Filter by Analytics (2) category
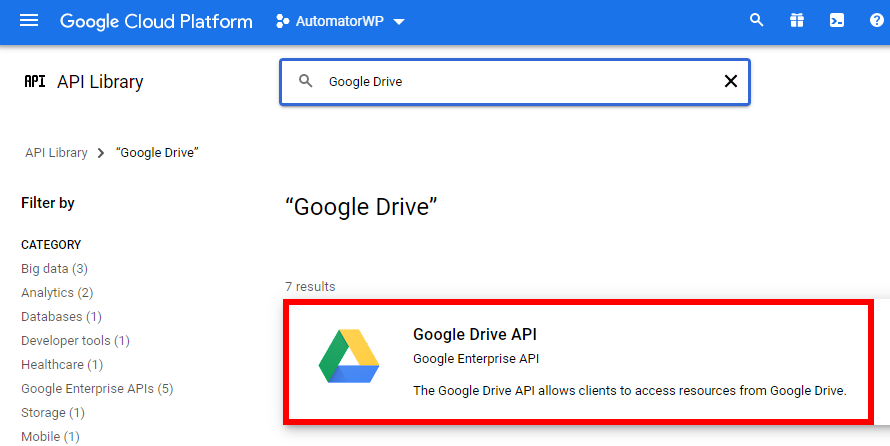Viewport: 890px width, 446px height. [57, 293]
